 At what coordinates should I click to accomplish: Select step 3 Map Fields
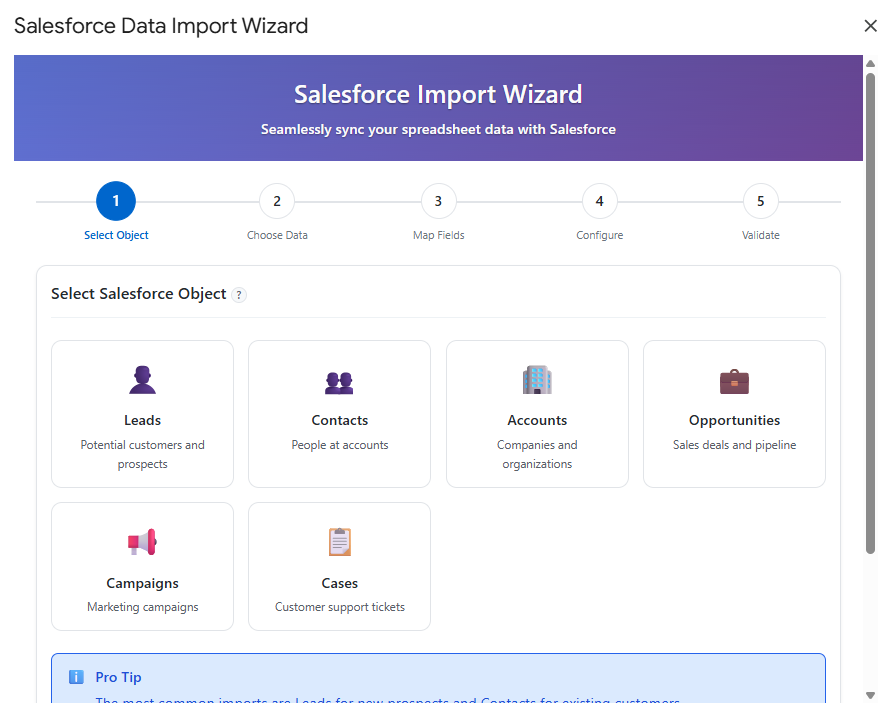[x=438, y=201]
